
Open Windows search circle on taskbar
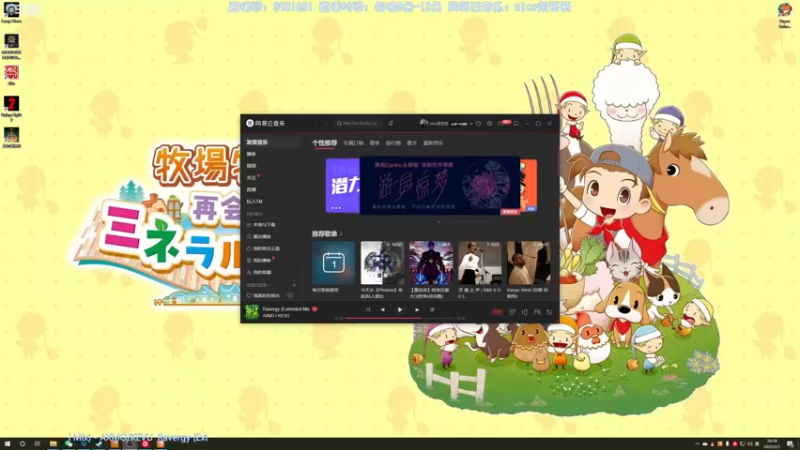(22, 444)
